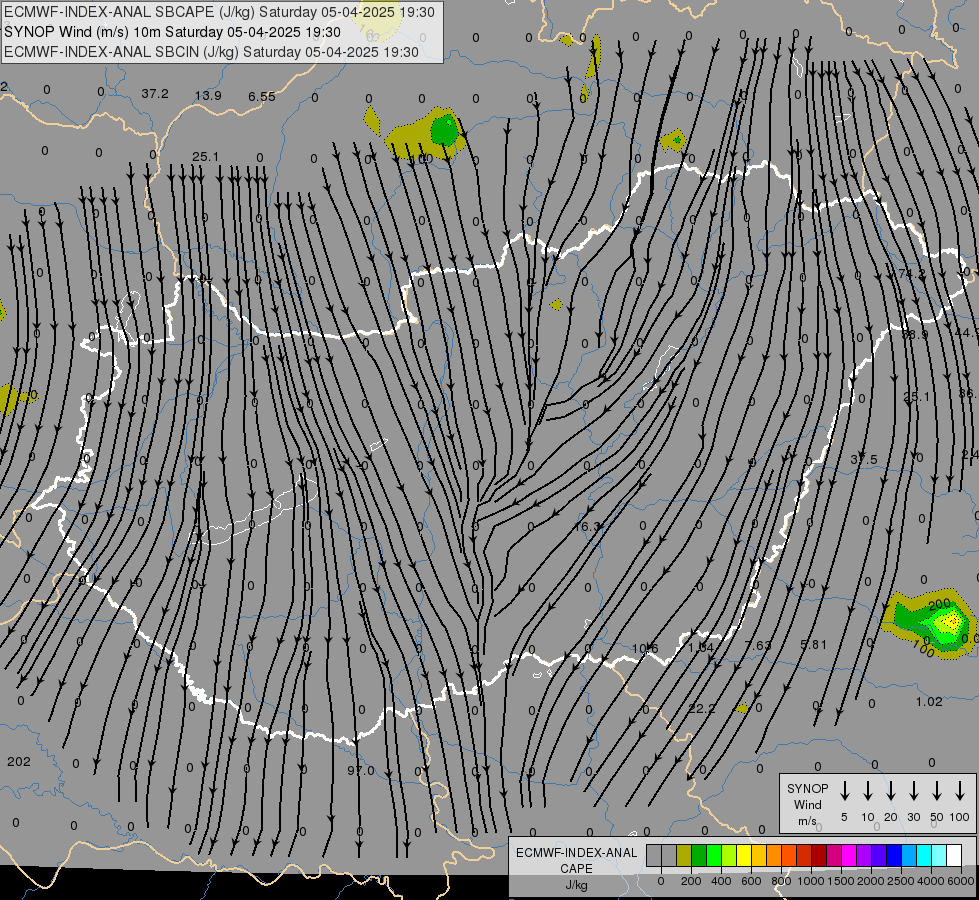Click the 100 m/s wind legend arrow
This screenshot has width=979, height=900.
click(x=960, y=791)
